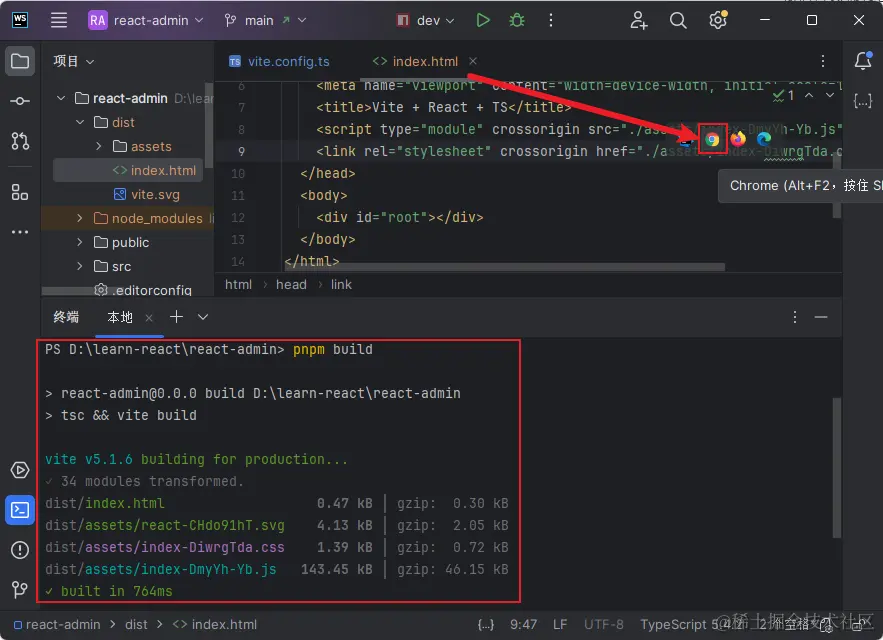Open the 项目 view dropdown
This screenshot has height=640, width=883.
click(x=74, y=61)
